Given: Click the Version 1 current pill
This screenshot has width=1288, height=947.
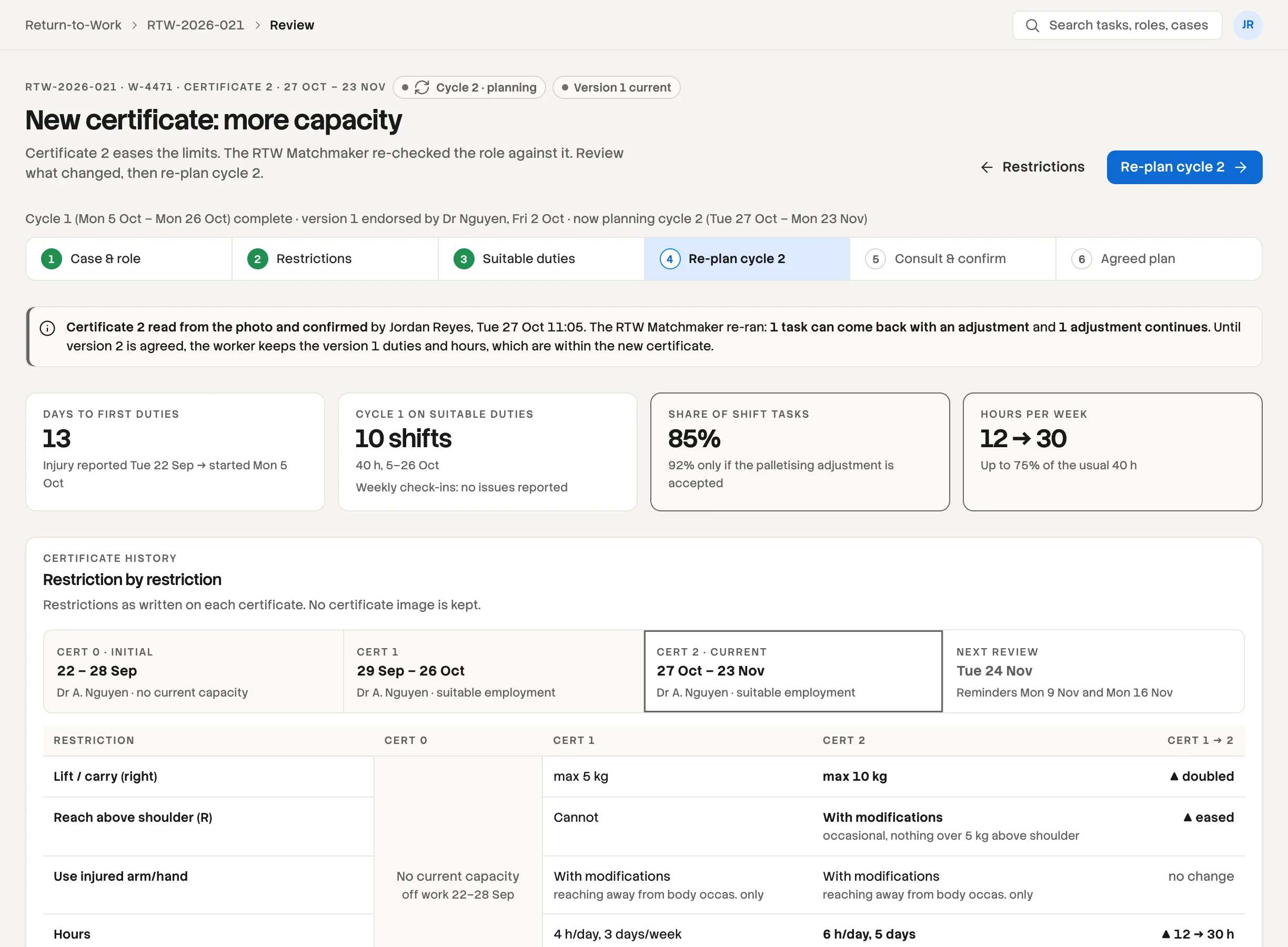Looking at the screenshot, I should pyautogui.click(x=616, y=87).
